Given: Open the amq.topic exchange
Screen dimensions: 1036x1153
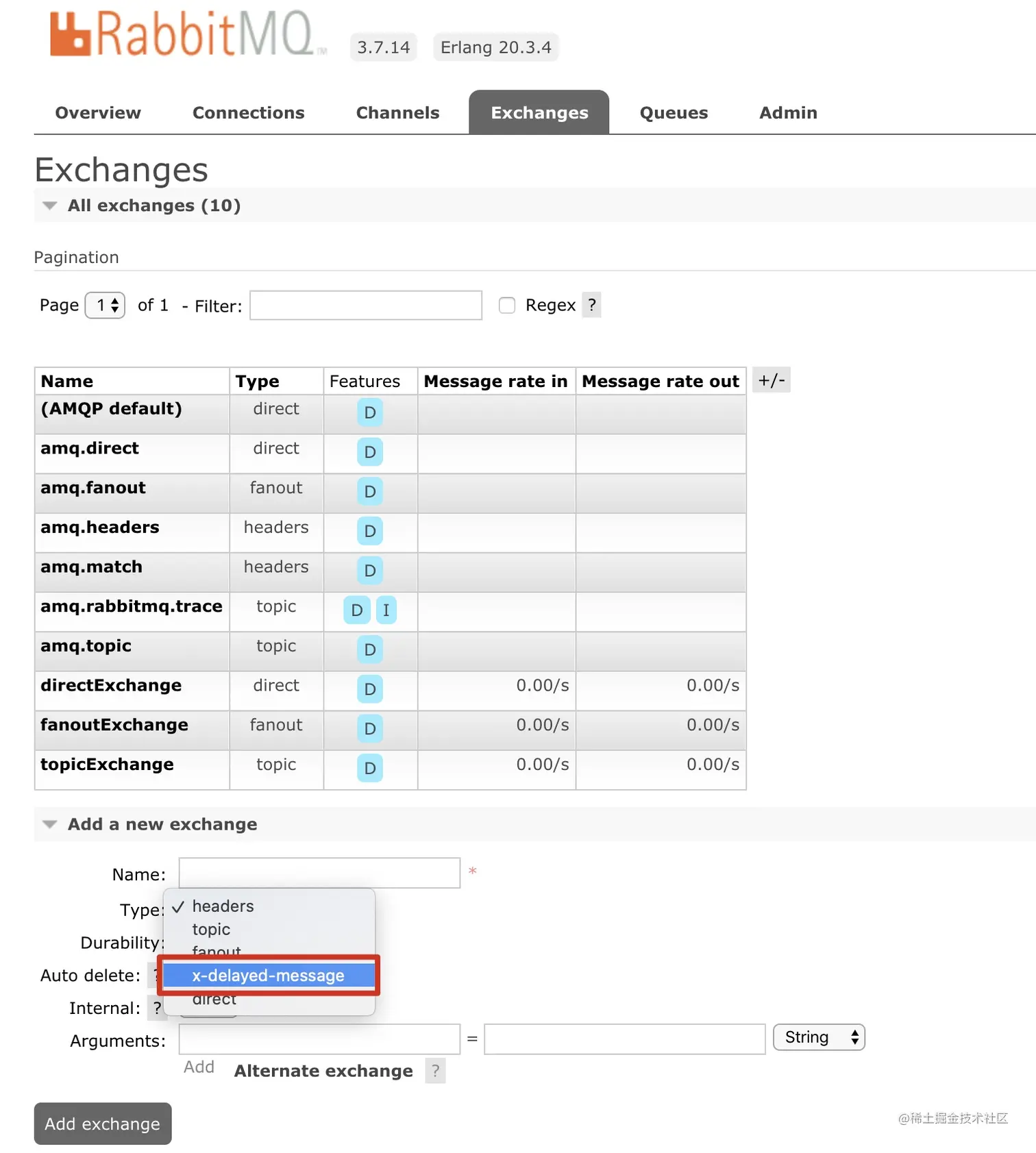Looking at the screenshot, I should point(86,646).
